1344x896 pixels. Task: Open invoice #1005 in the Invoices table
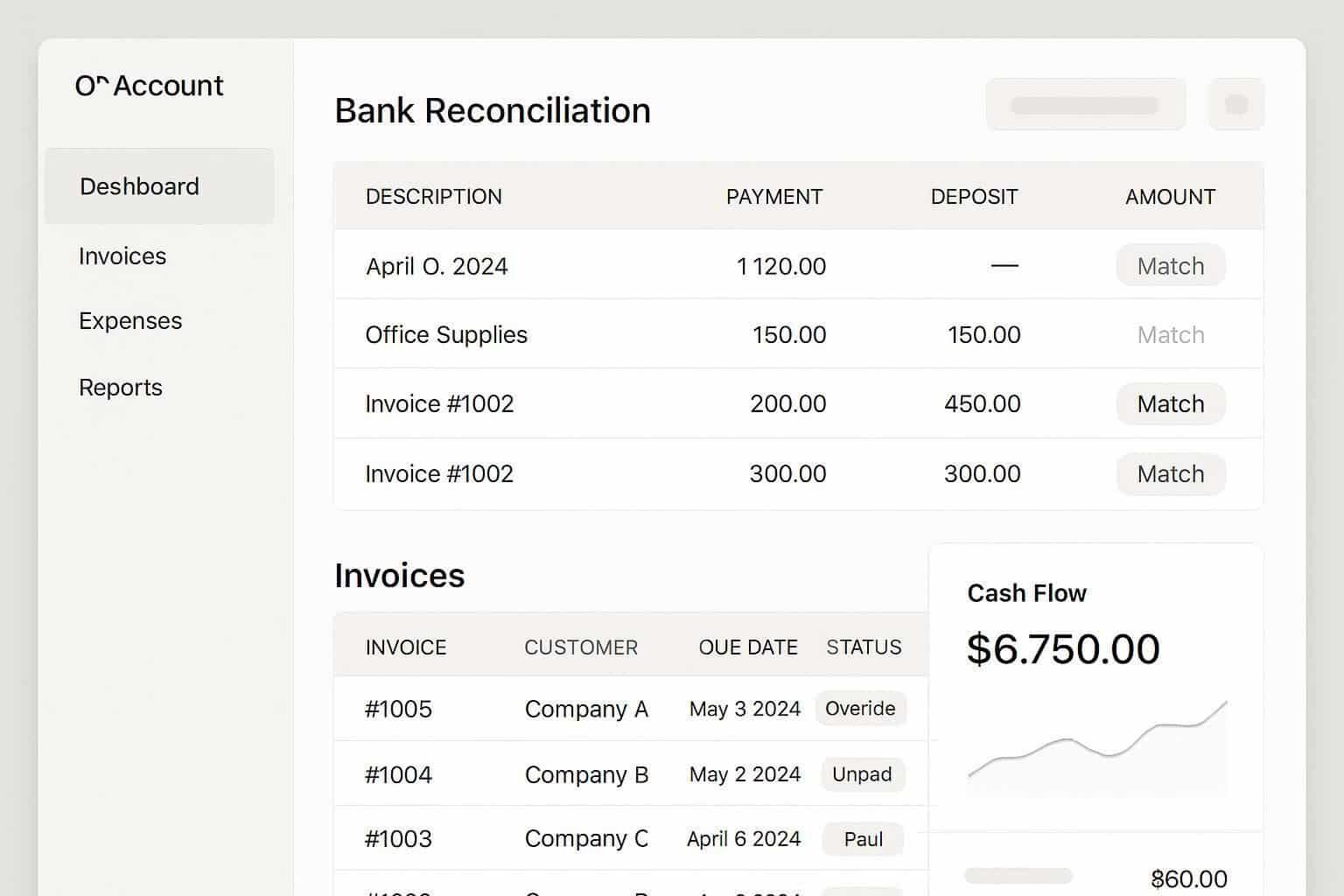398,709
